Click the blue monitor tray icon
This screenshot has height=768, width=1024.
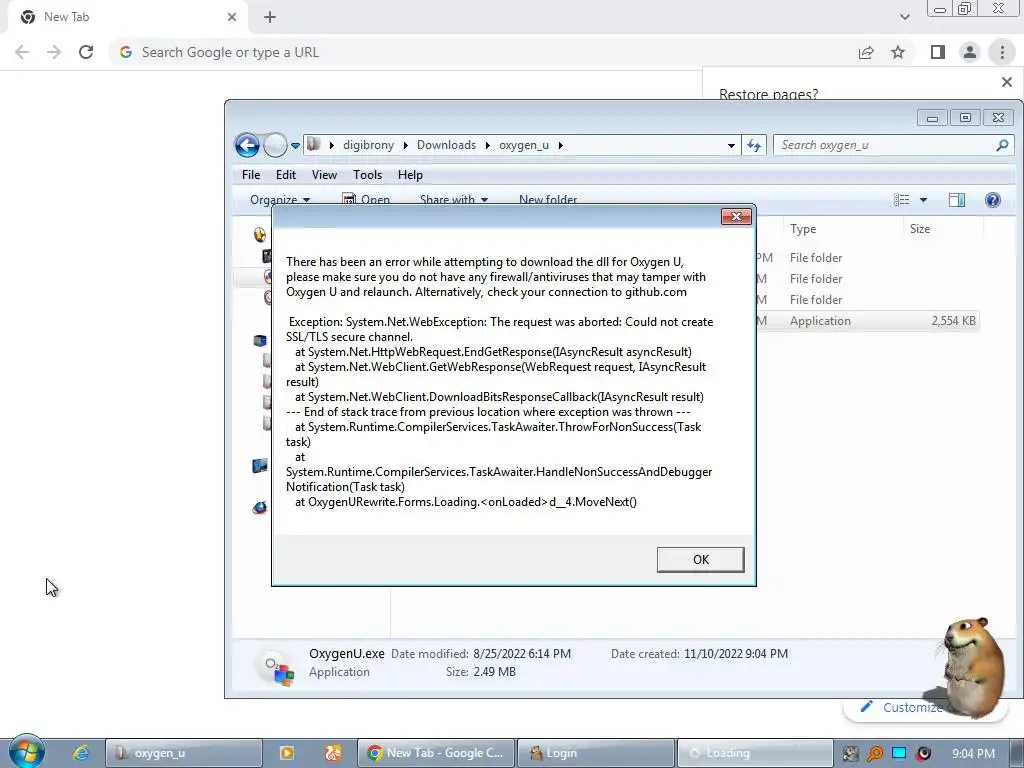899,754
